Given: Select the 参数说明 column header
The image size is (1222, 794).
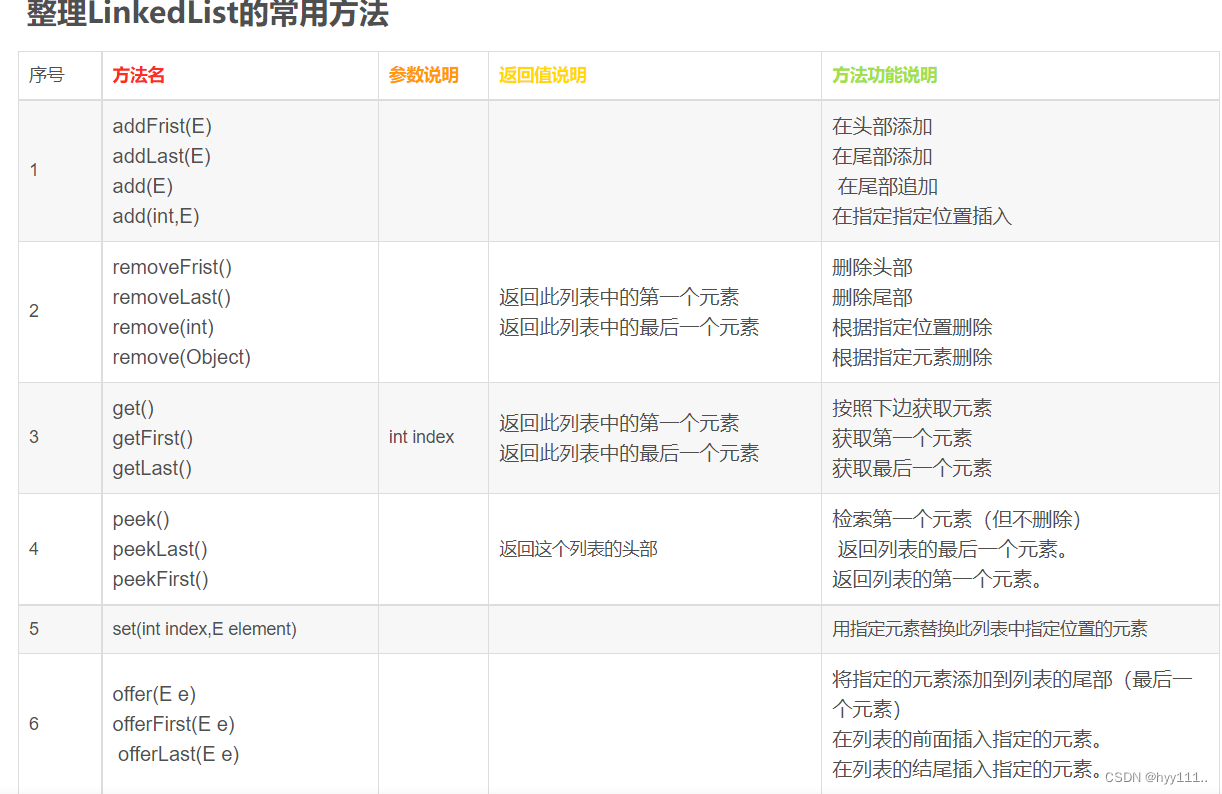Looking at the screenshot, I should pyautogui.click(x=422, y=75).
